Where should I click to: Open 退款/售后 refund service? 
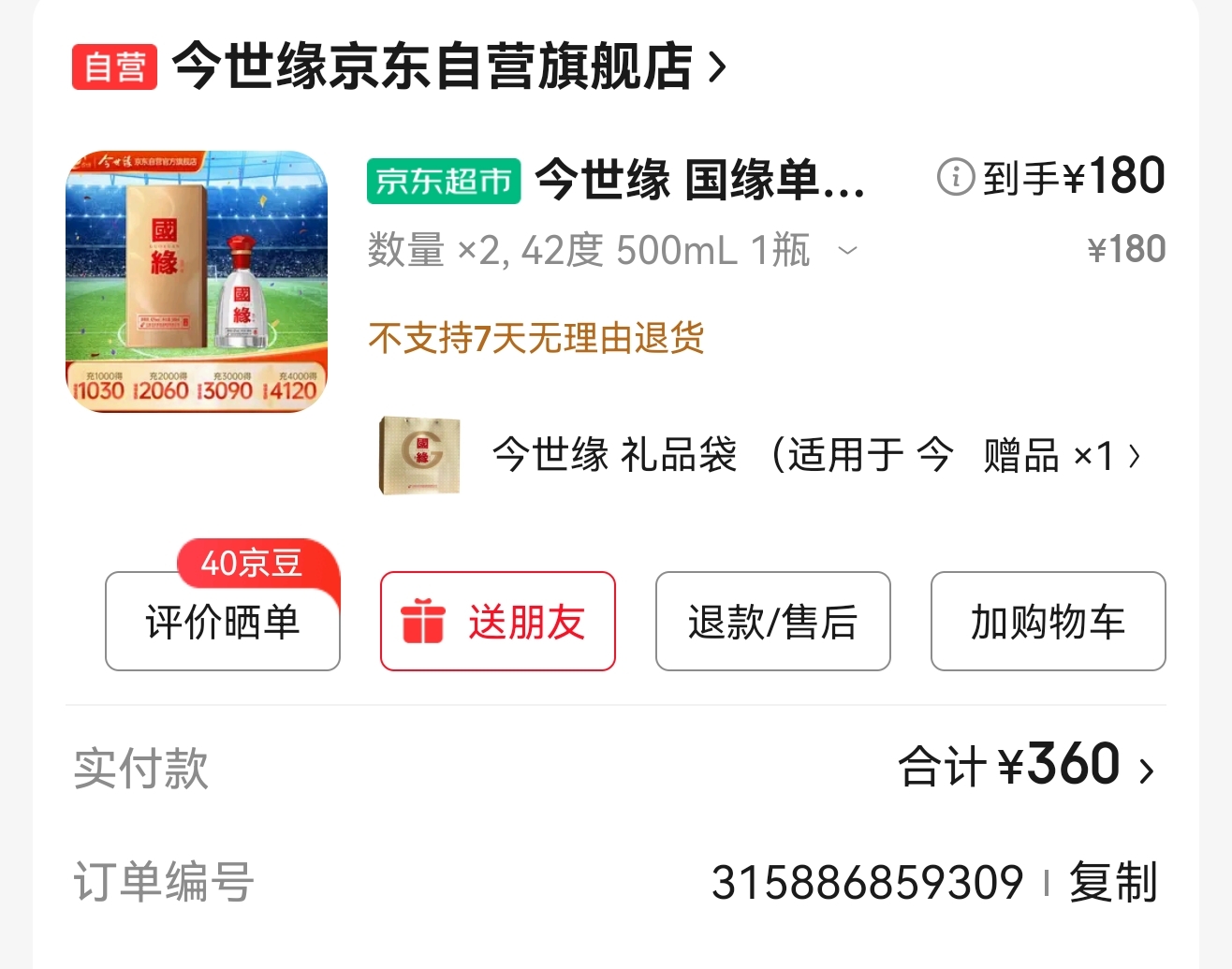(x=773, y=622)
